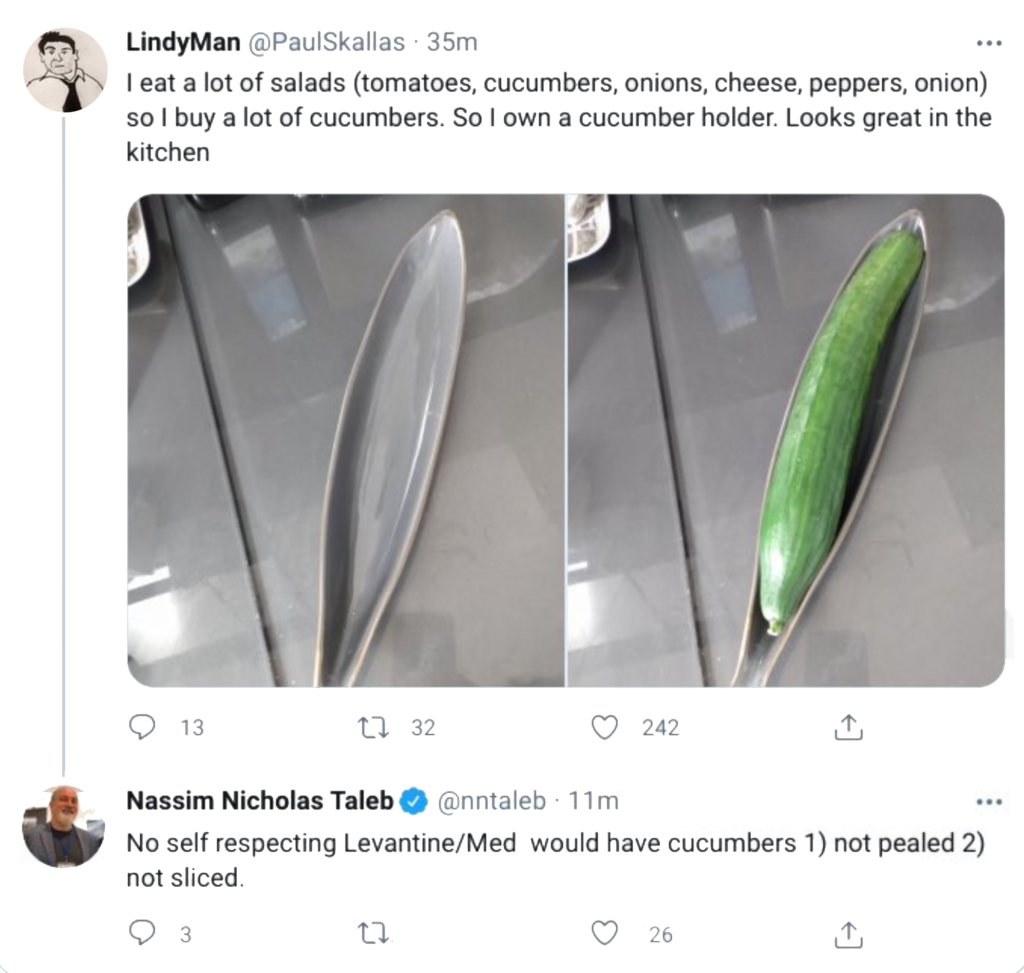
Task: Share Nassim Taleb's reply tweet
Action: click(847, 933)
